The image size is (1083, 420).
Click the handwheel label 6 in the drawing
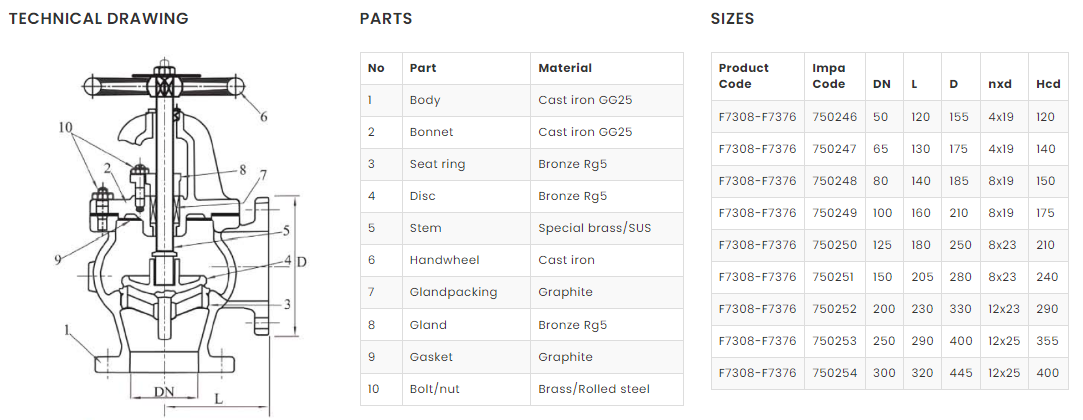(x=264, y=117)
